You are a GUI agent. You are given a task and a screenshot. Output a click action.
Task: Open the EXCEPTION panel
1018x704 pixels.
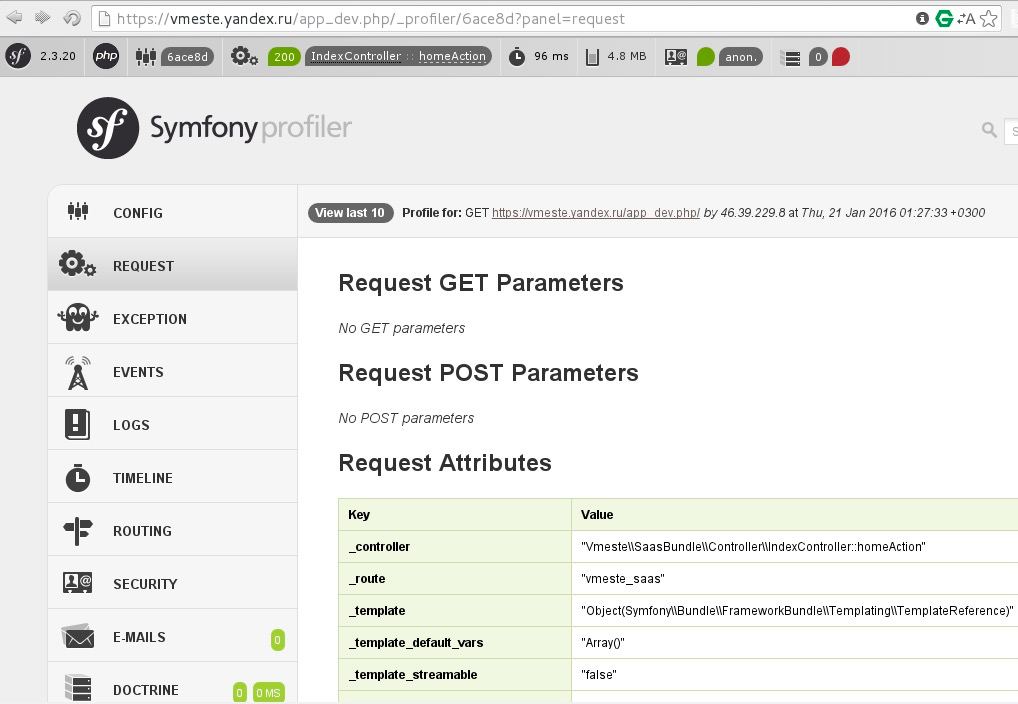point(173,318)
